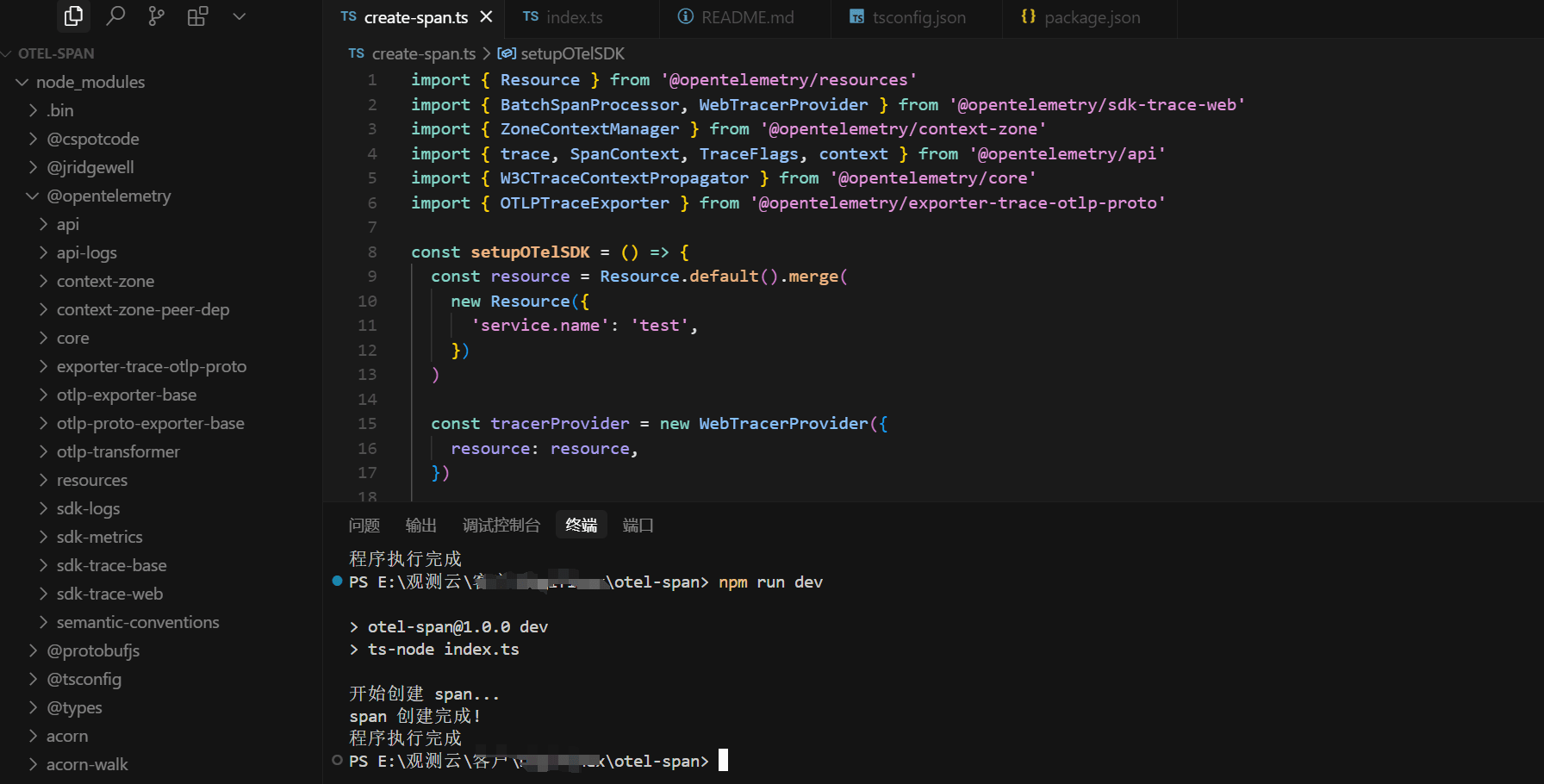Click 'WebTracerProvider' on line 15
The width and height of the screenshot is (1544, 784).
click(783, 423)
